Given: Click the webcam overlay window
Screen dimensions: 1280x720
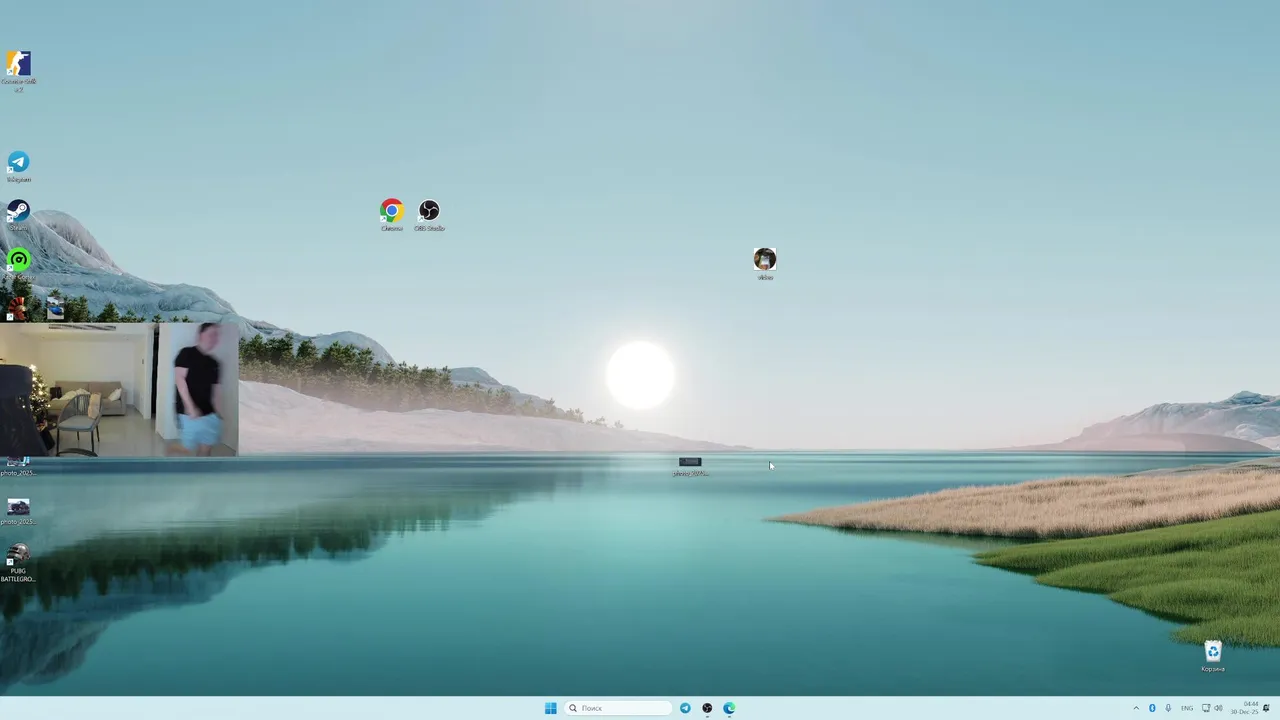Looking at the screenshot, I should click(x=119, y=389).
